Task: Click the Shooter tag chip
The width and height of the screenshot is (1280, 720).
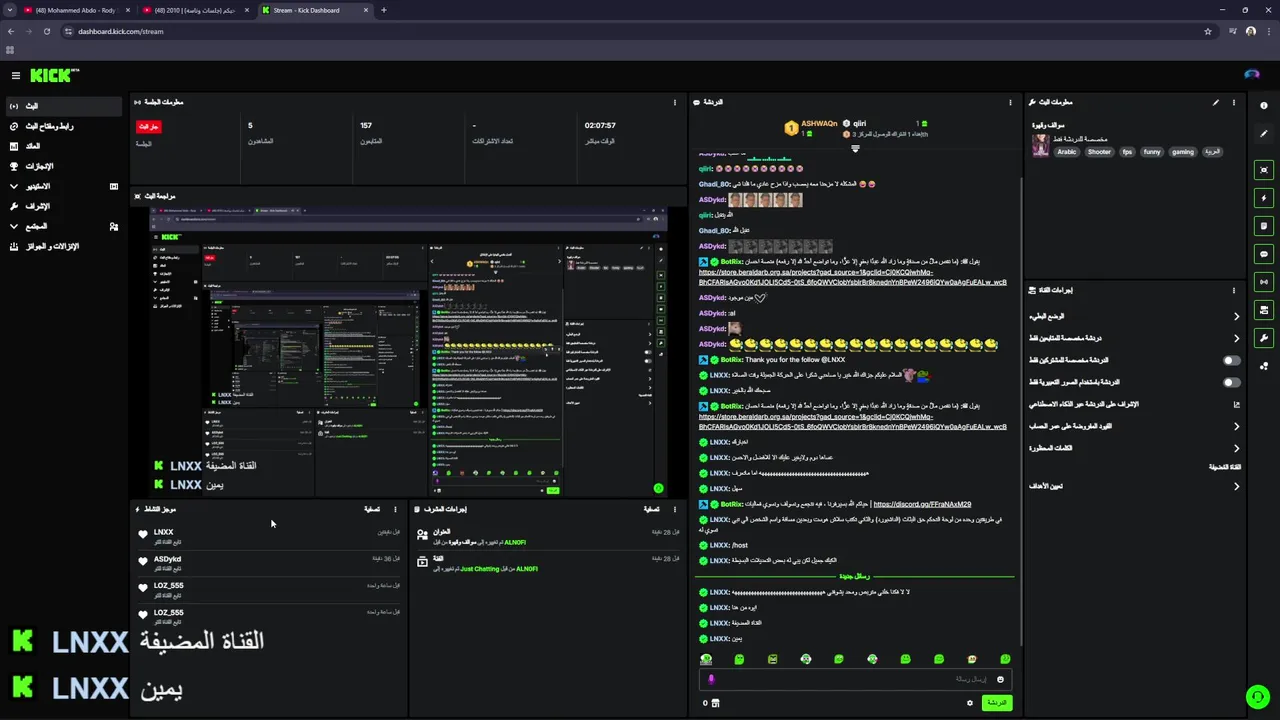Action: [x=1099, y=152]
